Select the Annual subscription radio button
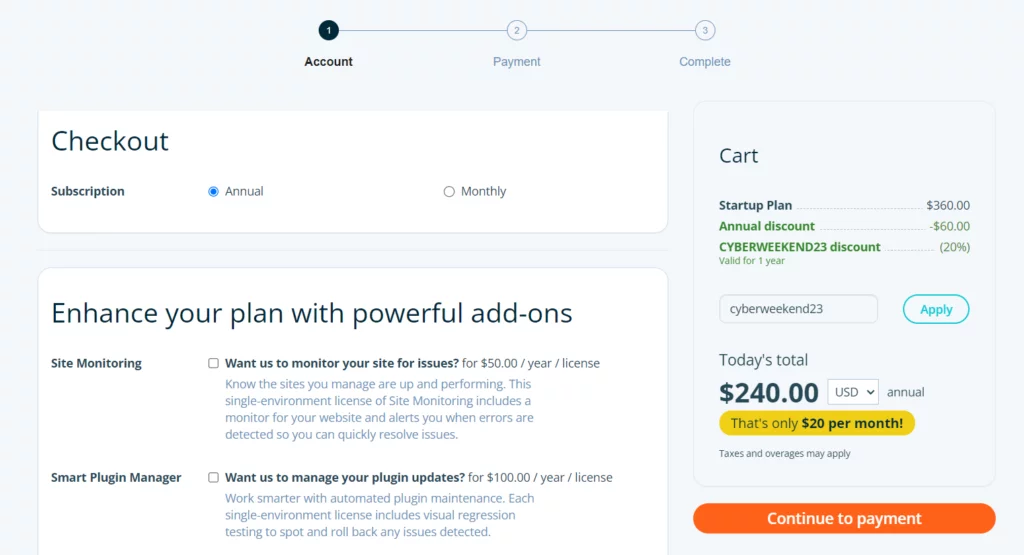This screenshot has width=1024, height=555. tap(213, 192)
